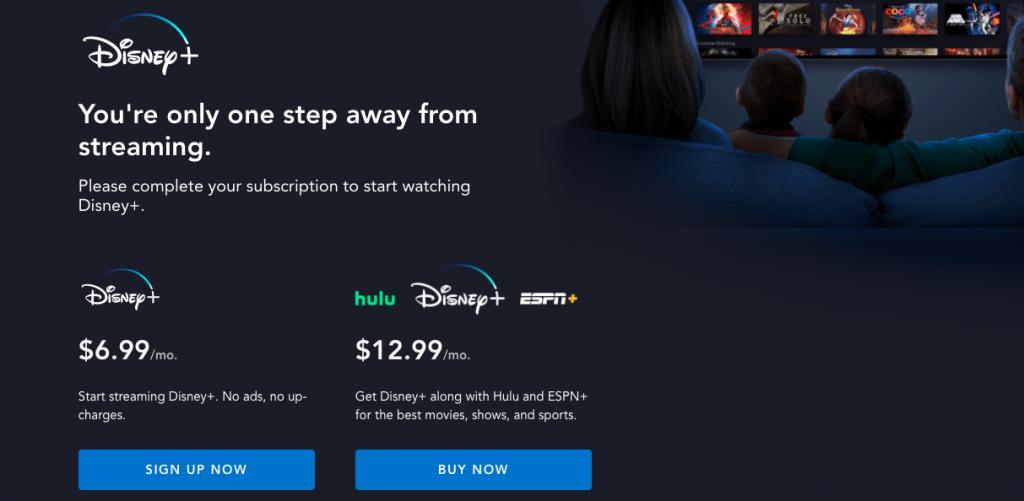Select the $6.99/mo. price text
The height and width of the screenshot is (501, 1024).
128,351
